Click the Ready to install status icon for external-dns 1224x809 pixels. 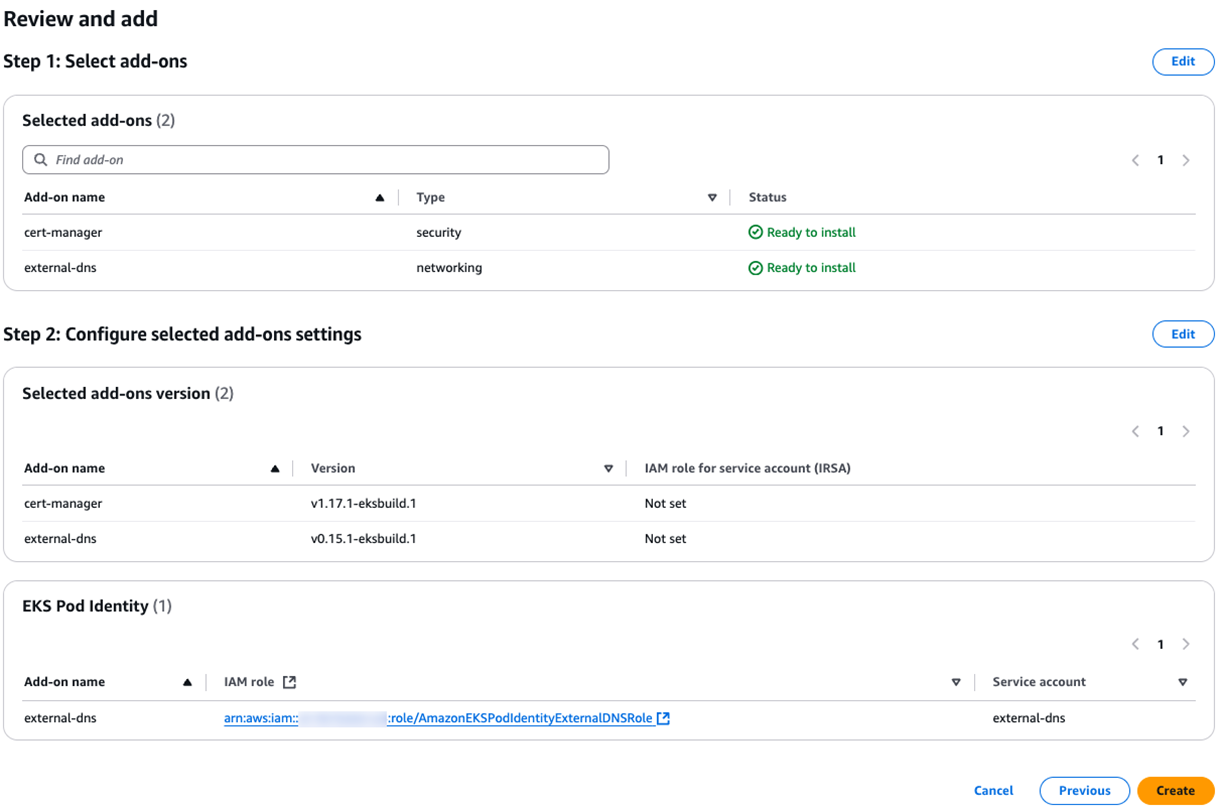coord(757,267)
